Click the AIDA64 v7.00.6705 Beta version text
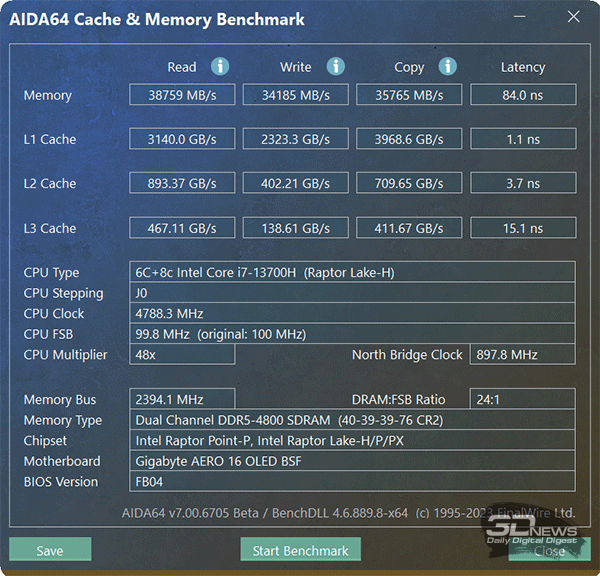The height and width of the screenshot is (576, 600). pos(190,513)
